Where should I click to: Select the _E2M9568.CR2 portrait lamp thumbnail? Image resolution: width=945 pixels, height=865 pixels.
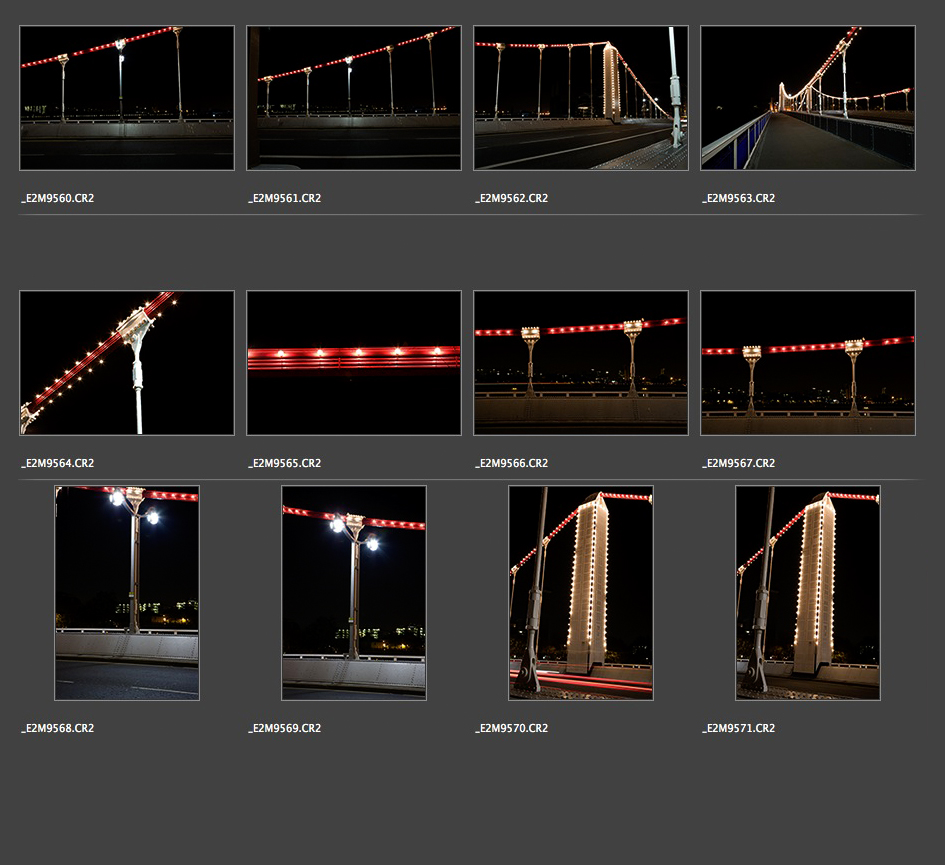coord(127,593)
